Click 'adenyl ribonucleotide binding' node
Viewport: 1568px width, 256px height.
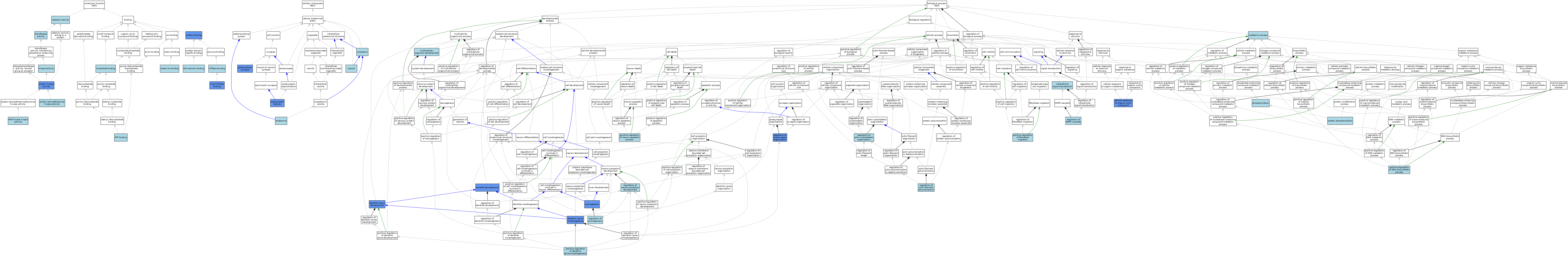click(112, 121)
